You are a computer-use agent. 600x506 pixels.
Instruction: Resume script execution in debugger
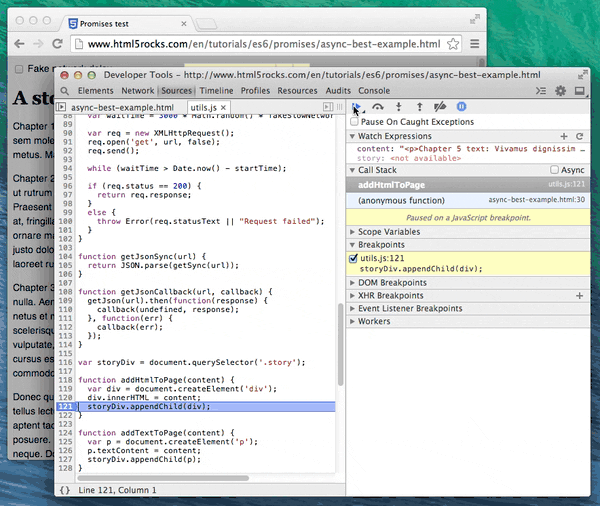[x=357, y=106]
